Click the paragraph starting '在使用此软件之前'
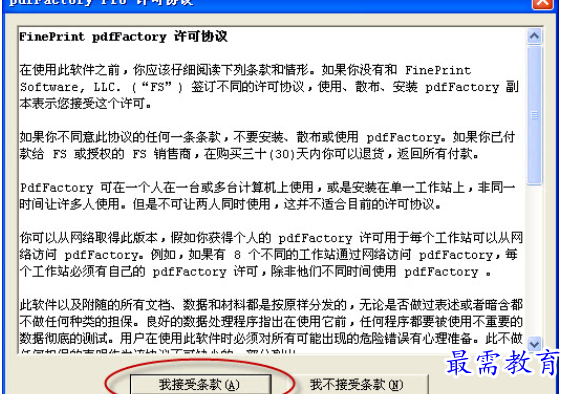The width and height of the screenshot is (568, 394). pos(269,87)
